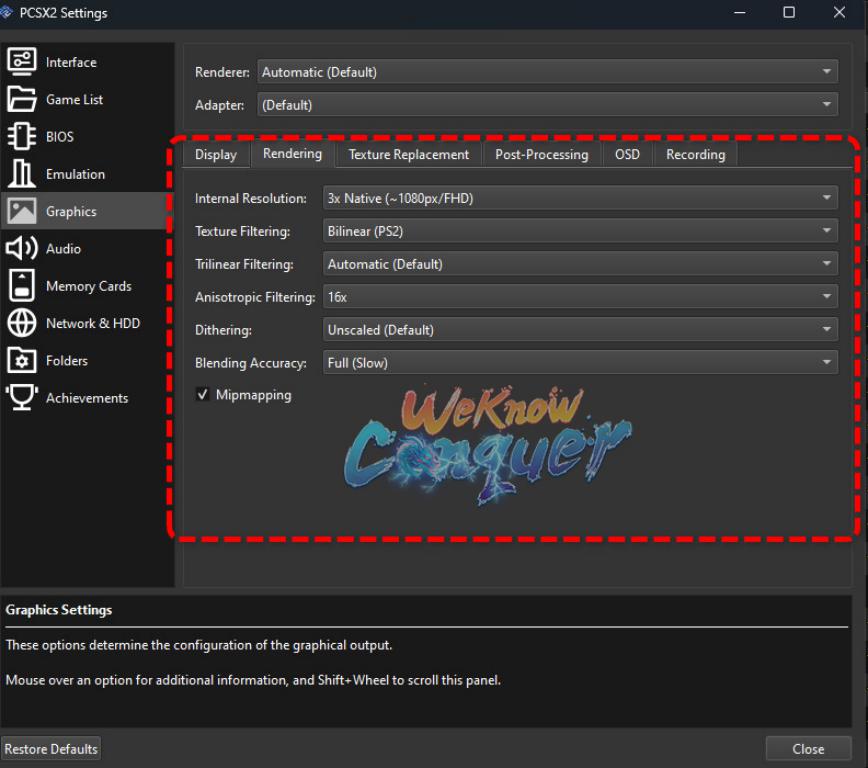Image resolution: width=868 pixels, height=768 pixels.
Task: Open the Texture Replacement tab
Action: coord(409,154)
